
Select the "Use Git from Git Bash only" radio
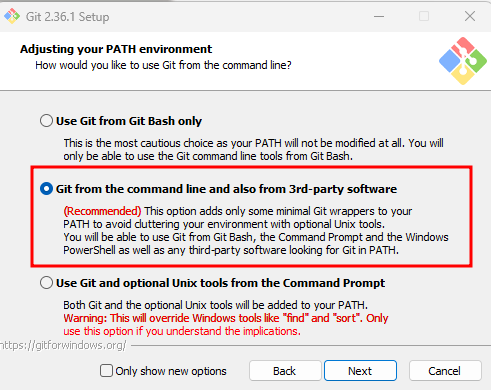[46, 121]
